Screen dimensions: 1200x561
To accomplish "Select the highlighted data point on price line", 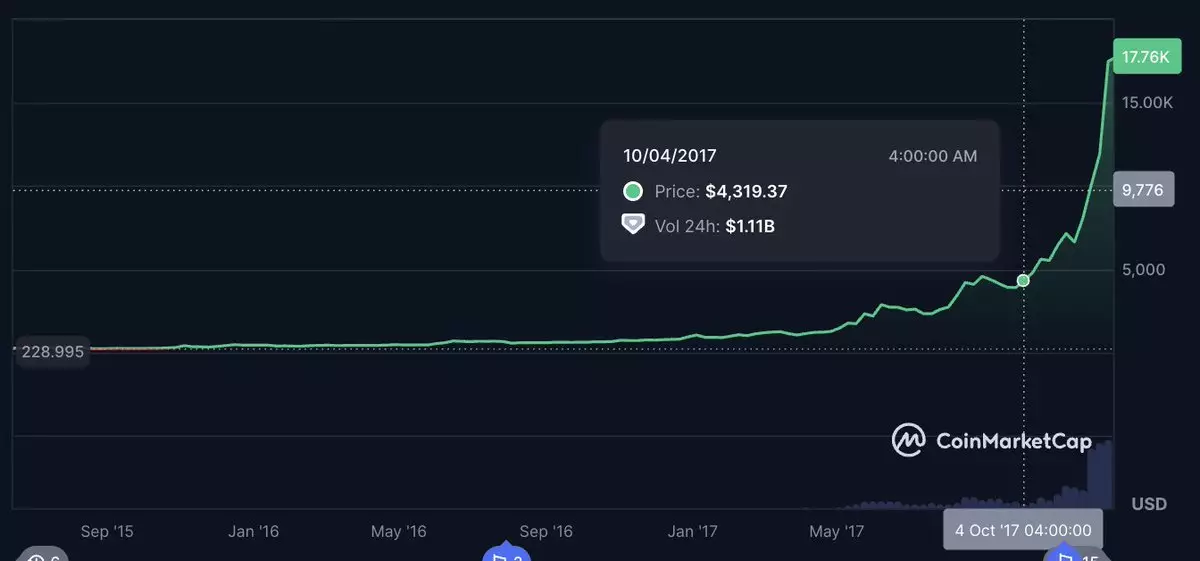I will click(1023, 281).
